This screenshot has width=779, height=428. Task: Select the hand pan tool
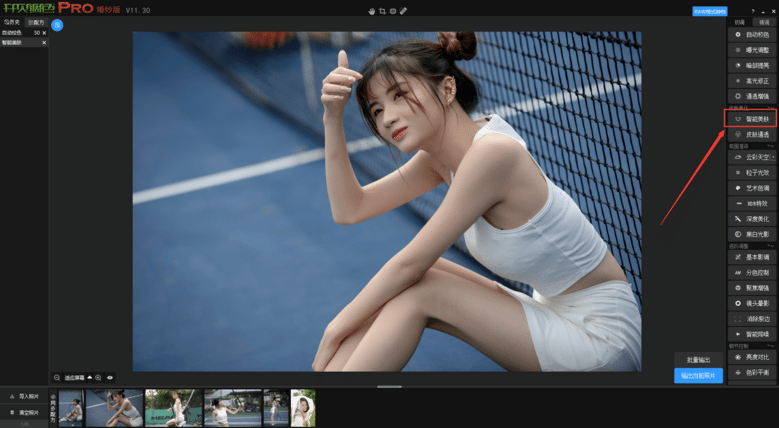click(371, 10)
